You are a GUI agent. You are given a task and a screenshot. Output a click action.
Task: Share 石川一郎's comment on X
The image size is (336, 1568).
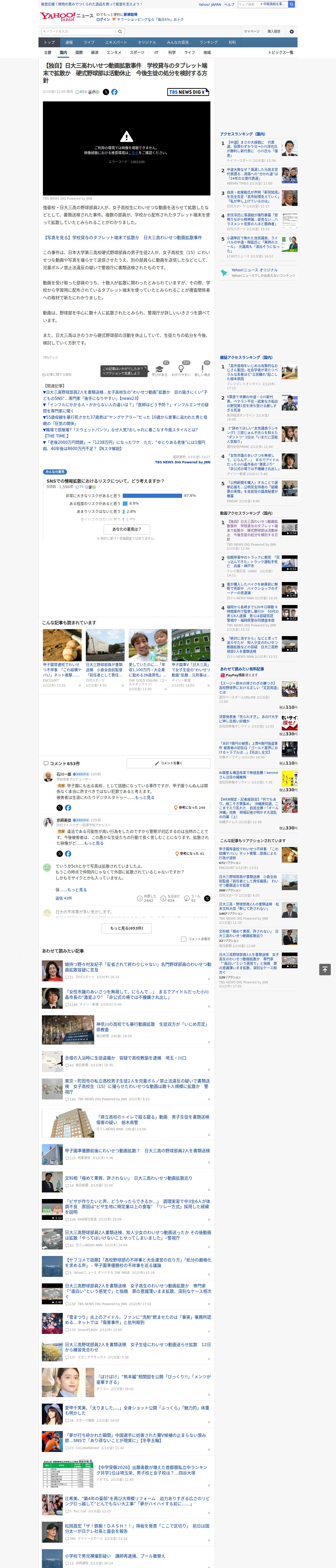60,808
